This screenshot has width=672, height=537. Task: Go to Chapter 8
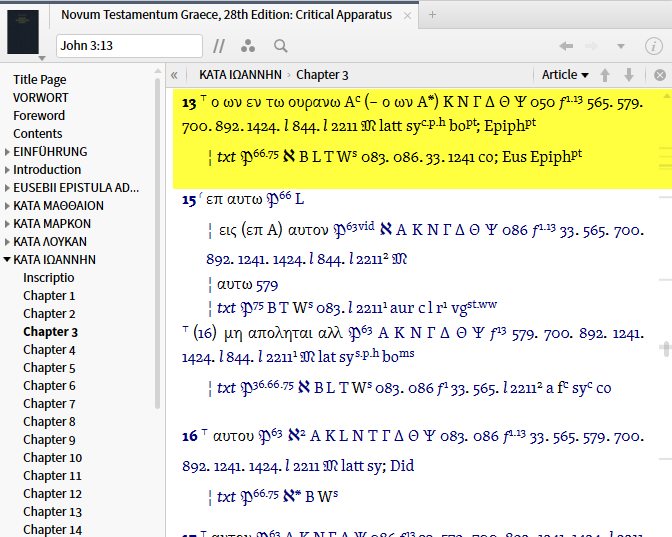[x=49, y=422]
